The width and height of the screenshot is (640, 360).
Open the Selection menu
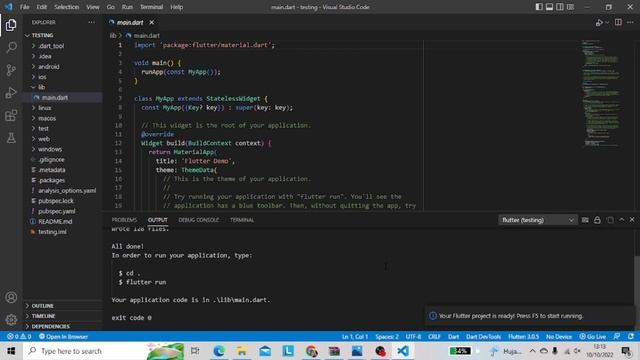pos(67,7)
